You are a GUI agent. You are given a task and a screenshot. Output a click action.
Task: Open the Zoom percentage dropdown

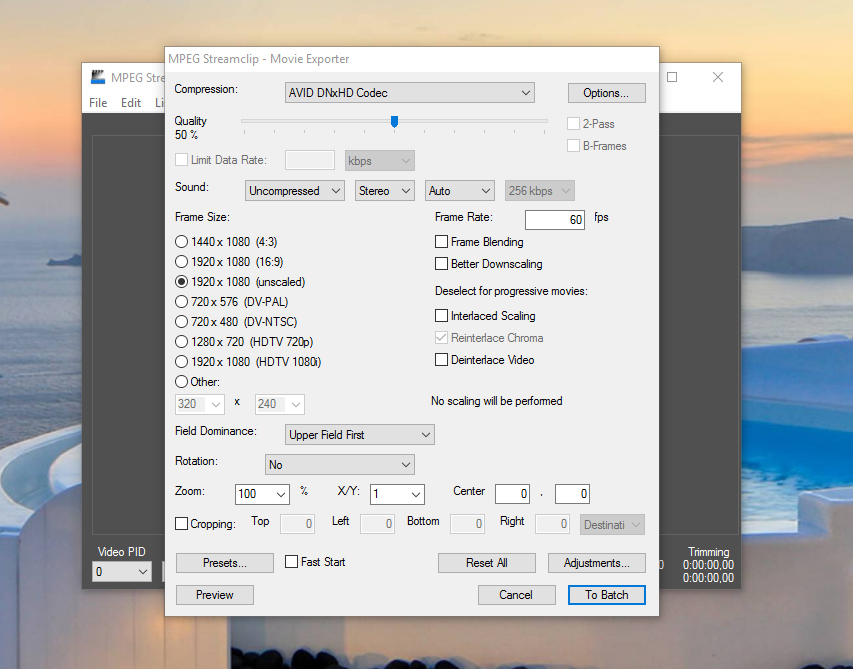pos(262,494)
